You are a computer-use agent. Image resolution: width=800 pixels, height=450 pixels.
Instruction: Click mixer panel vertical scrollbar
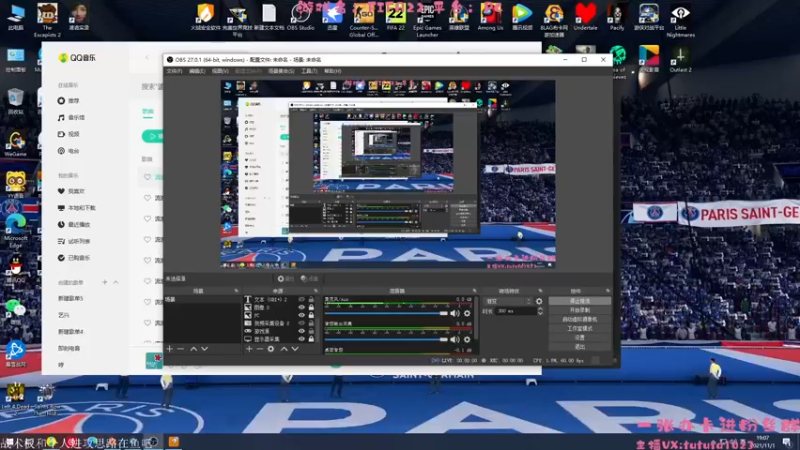pos(476,319)
